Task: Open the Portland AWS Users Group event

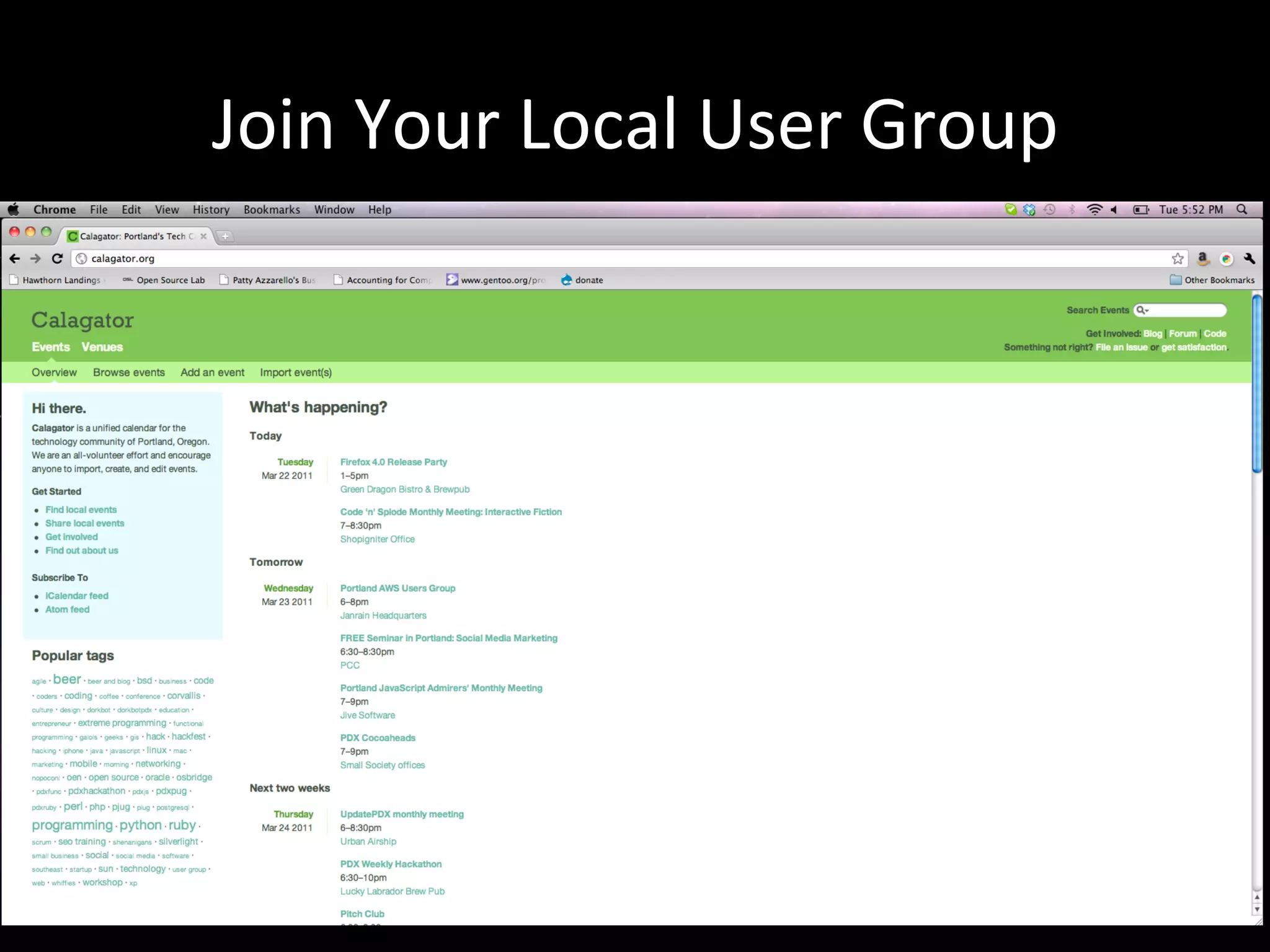Action: (x=397, y=588)
